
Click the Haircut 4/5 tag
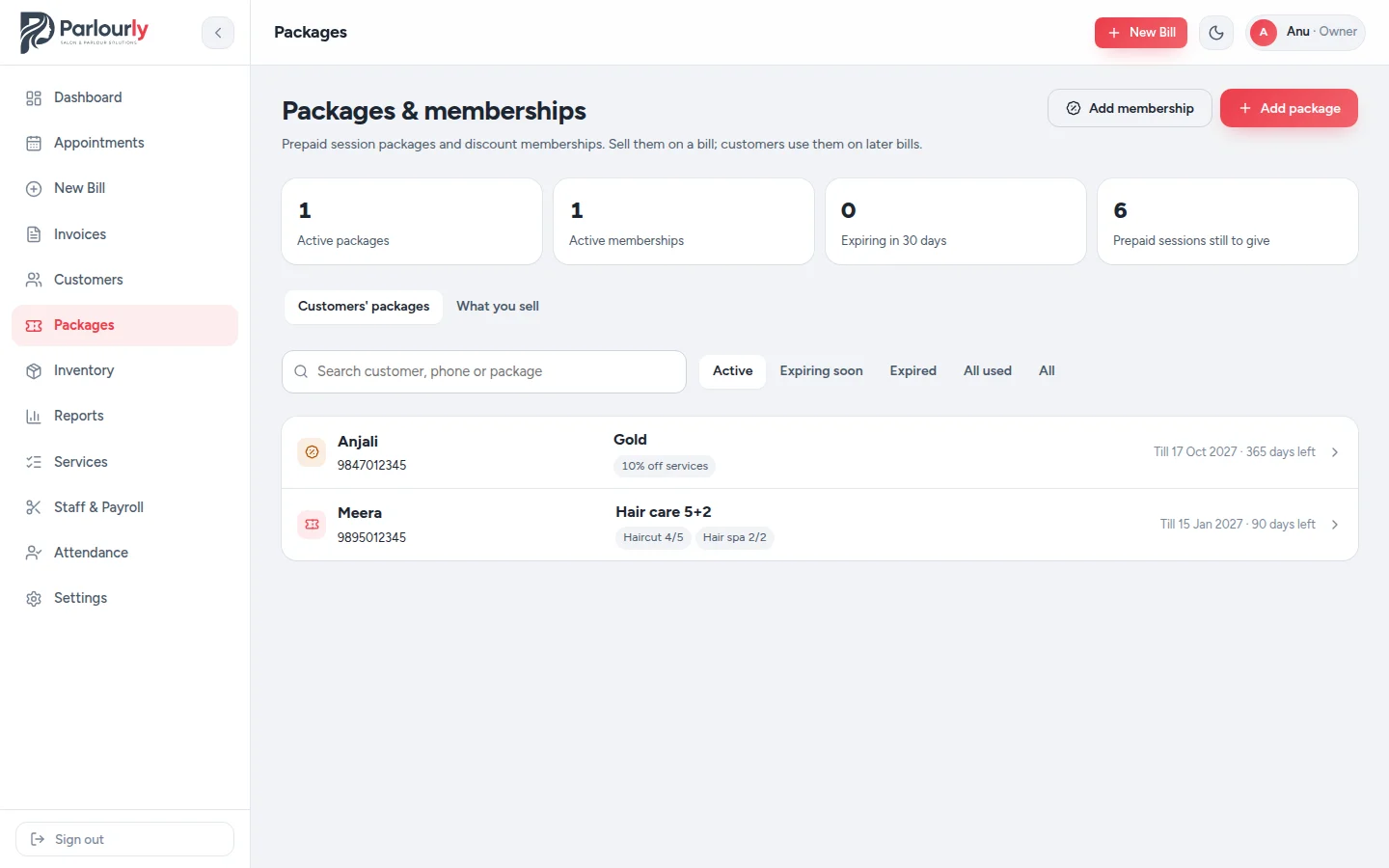pyautogui.click(x=653, y=537)
